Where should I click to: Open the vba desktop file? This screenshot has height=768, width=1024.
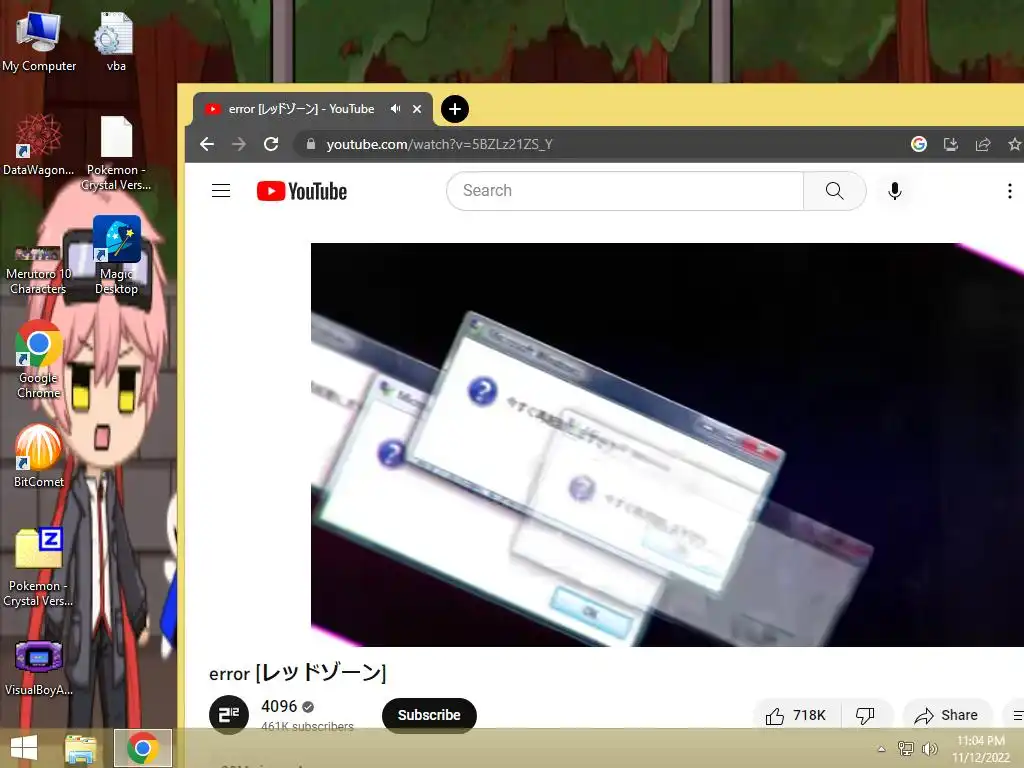[x=116, y=40]
